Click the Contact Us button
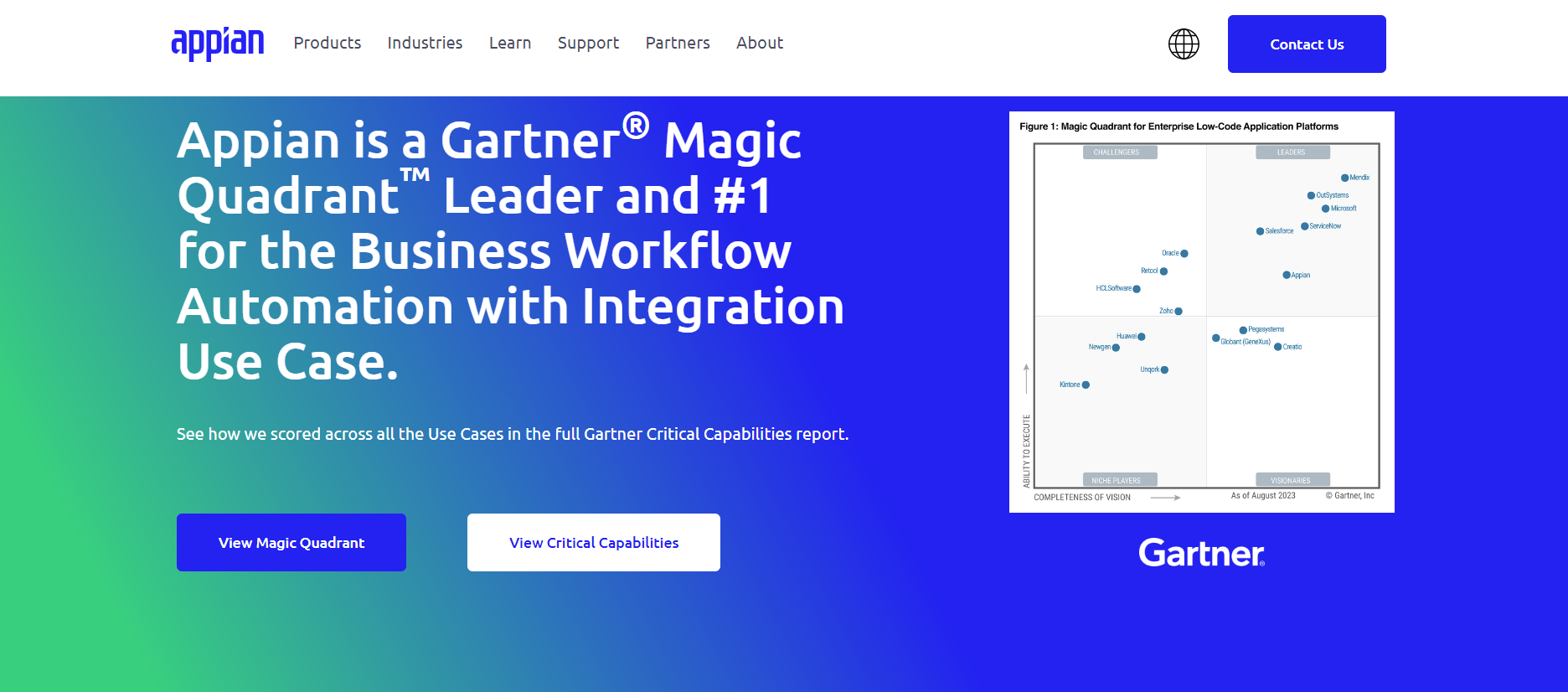 (1307, 44)
